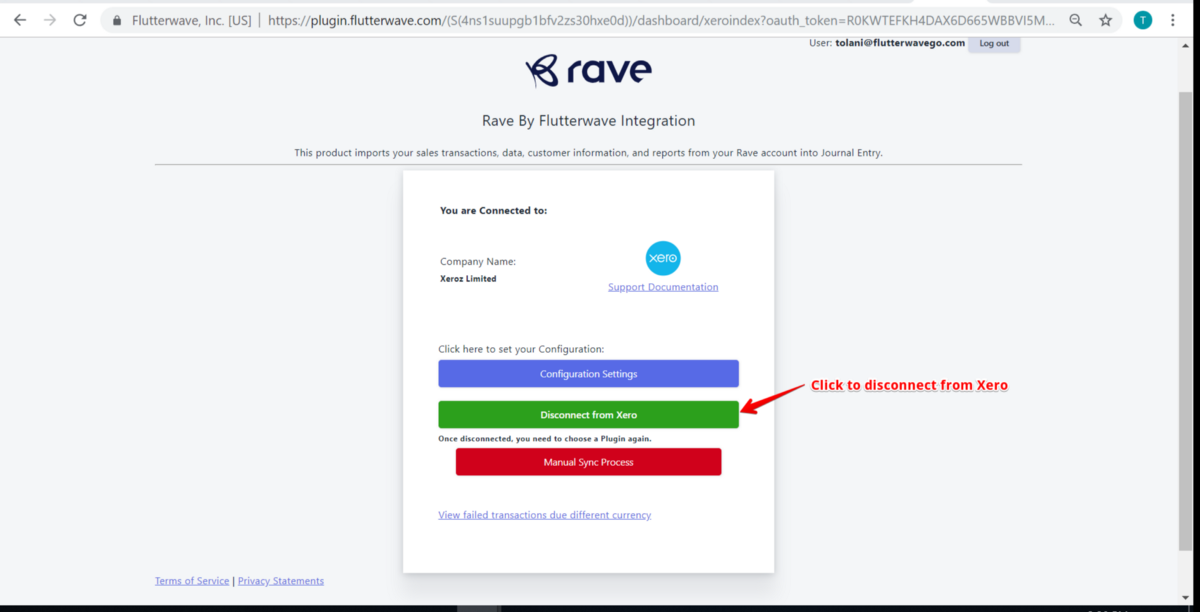Click the product description sentence below heading
The image size is (1200, 612).
coord(588,153)
